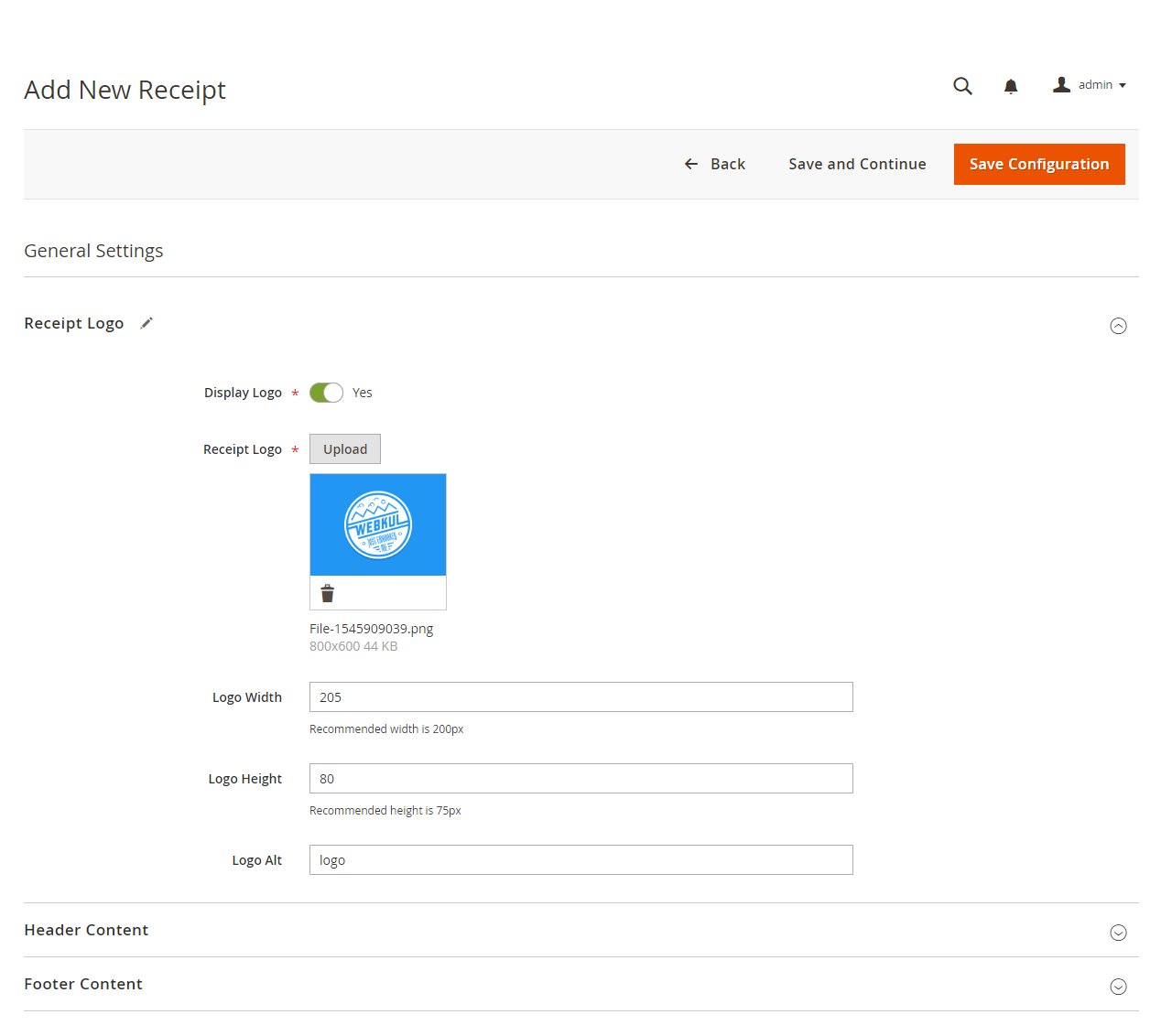Click the Footer Content heading
This screenshot has width=1161, height=1036.
point(83,984)
